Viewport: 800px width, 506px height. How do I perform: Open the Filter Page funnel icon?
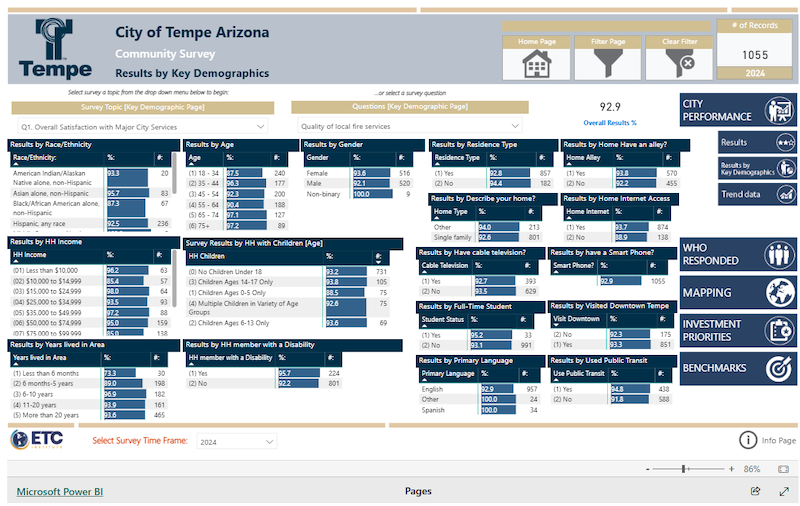[608, 63]
